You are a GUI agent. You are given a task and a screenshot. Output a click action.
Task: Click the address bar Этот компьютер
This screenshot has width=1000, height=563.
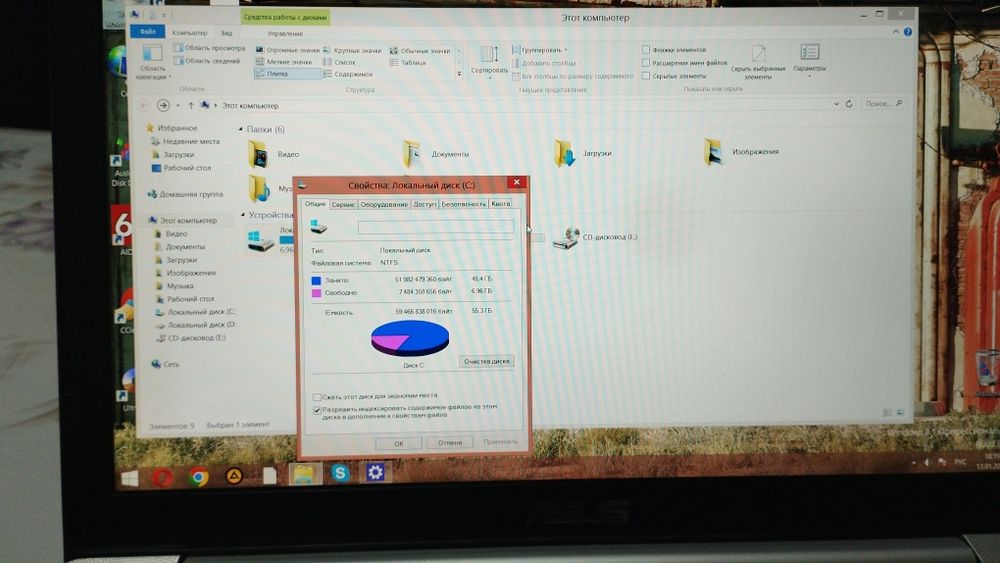click(250, 106)
